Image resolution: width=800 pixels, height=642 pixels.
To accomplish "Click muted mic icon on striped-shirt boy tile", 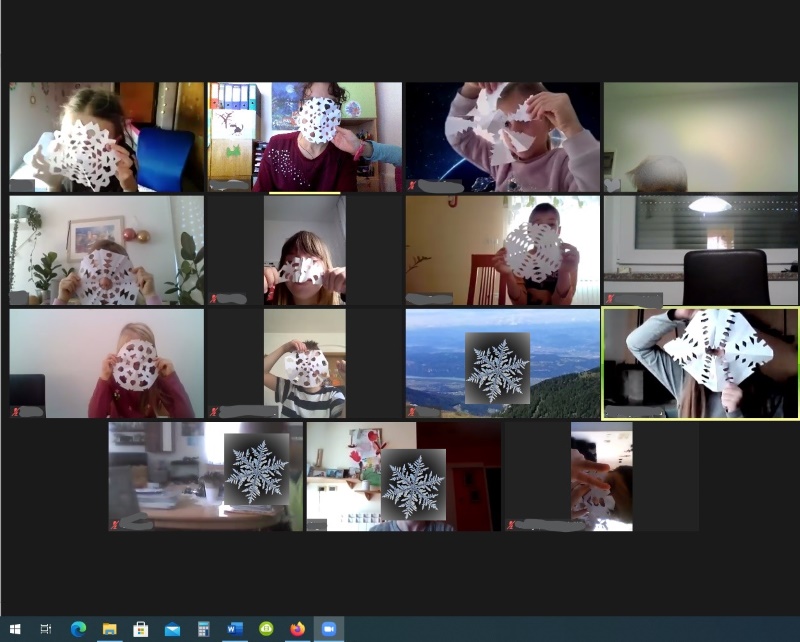I will [213, 412].
